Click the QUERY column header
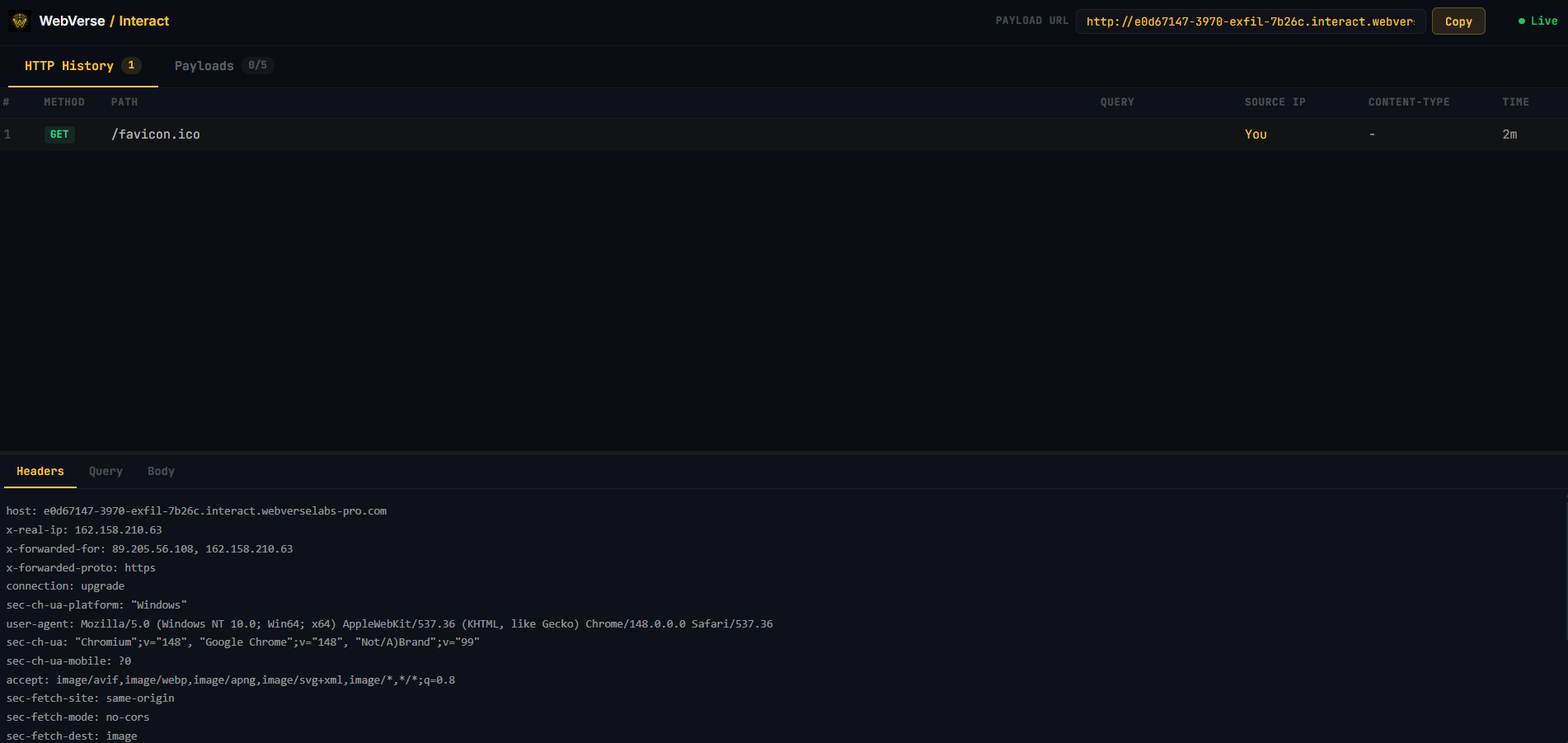The height and width of the screenshot is (743, 1568). tap(1117, 102)
